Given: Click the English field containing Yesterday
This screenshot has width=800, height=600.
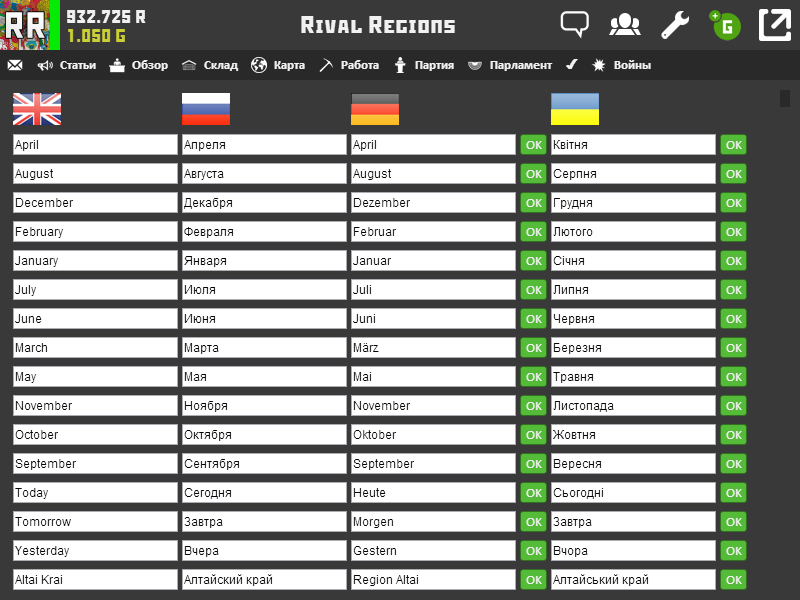Looking at the screenshot, I should coord(95,551).
